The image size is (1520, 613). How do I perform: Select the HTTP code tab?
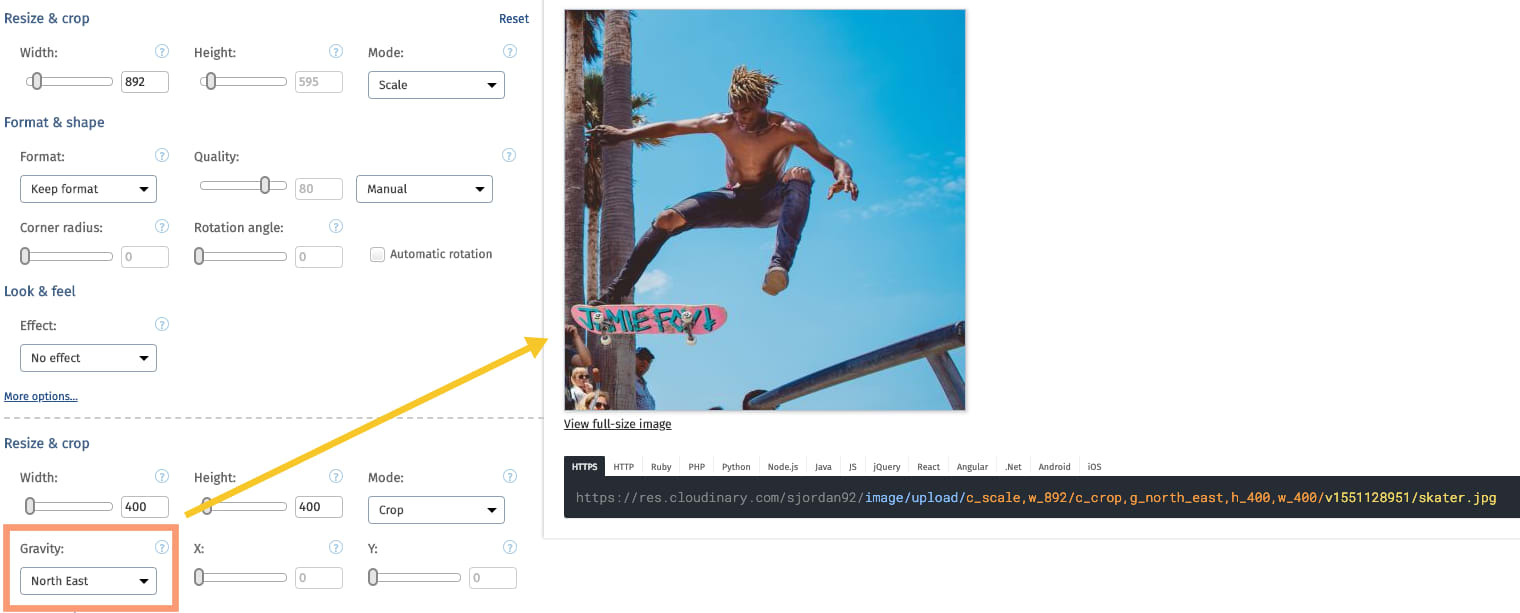click(x=624, y=467)
